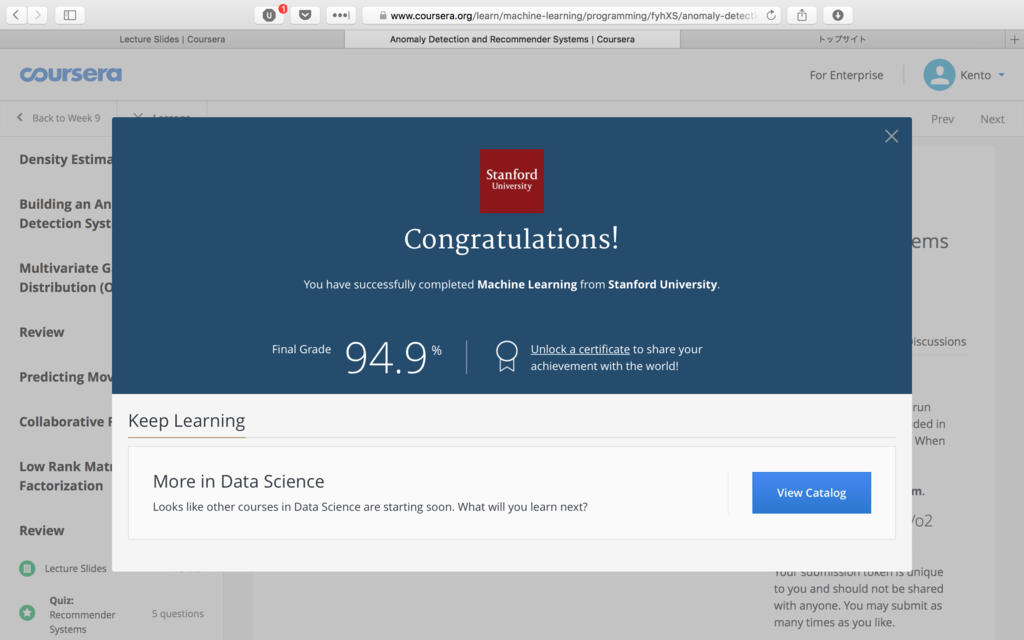Select Anomaly Detection and Recommender Systems tab
Image resolution: width=1024 pixels, height=640 pixels.
tap(512, 39)
